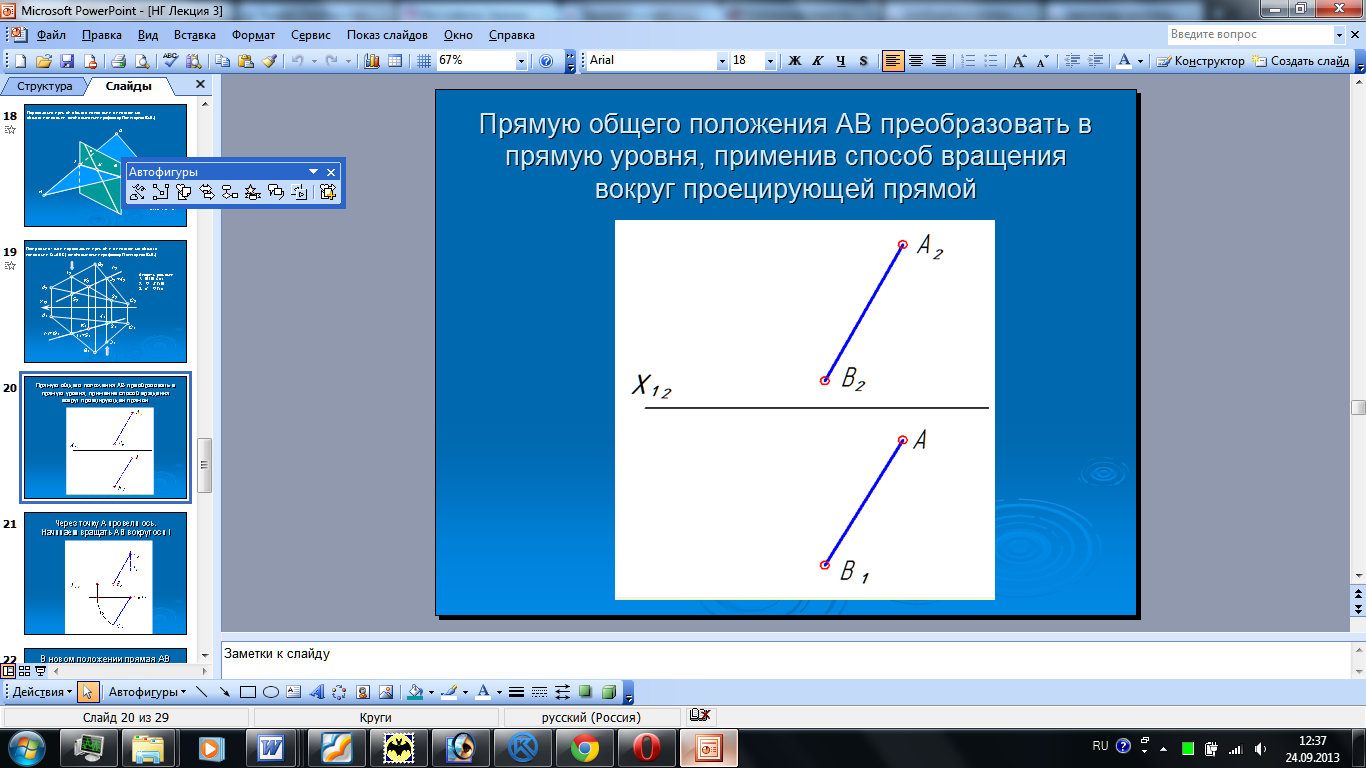
Task: Close the slides pane with X
Action: click(200, 85)
